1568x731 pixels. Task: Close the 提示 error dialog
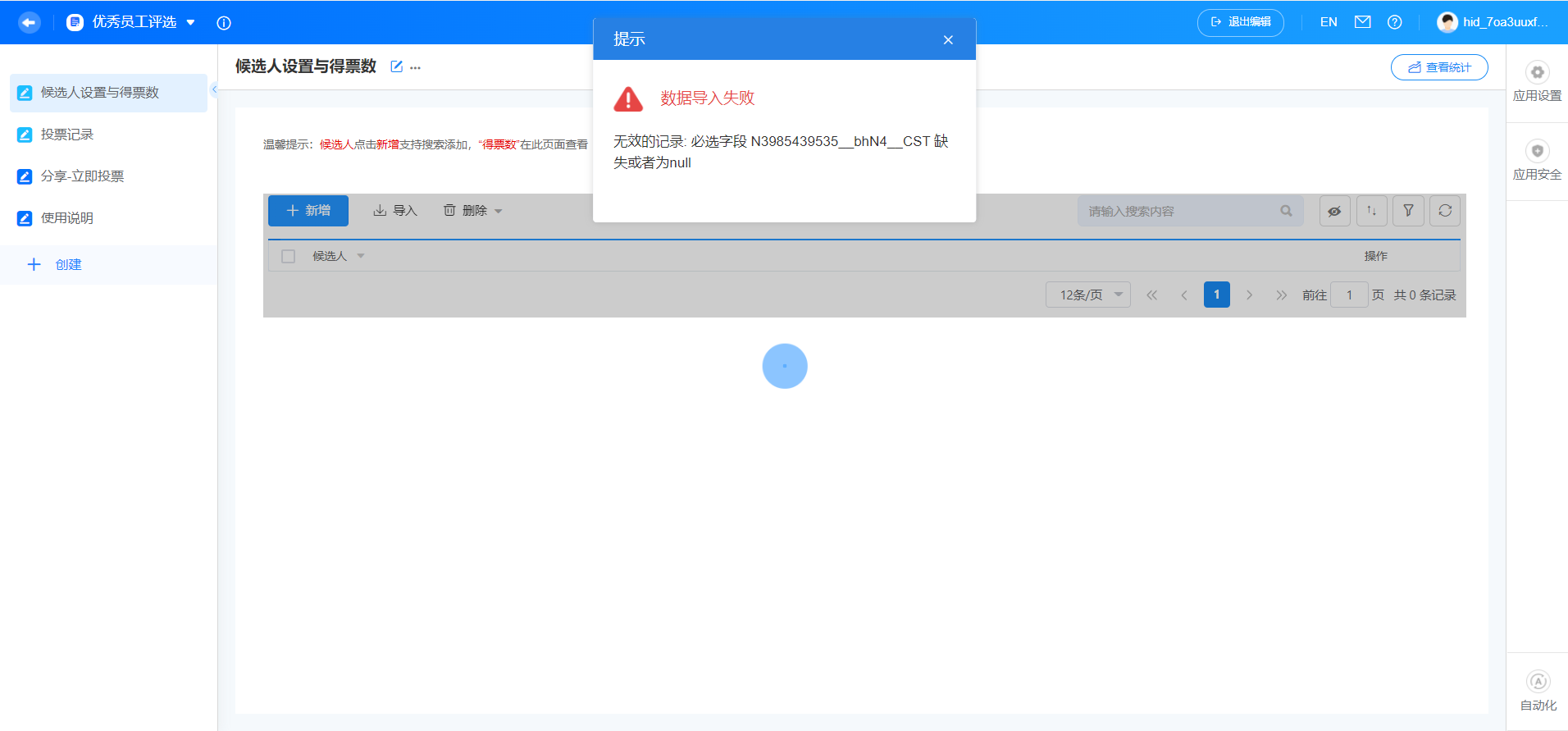point(948,39)
